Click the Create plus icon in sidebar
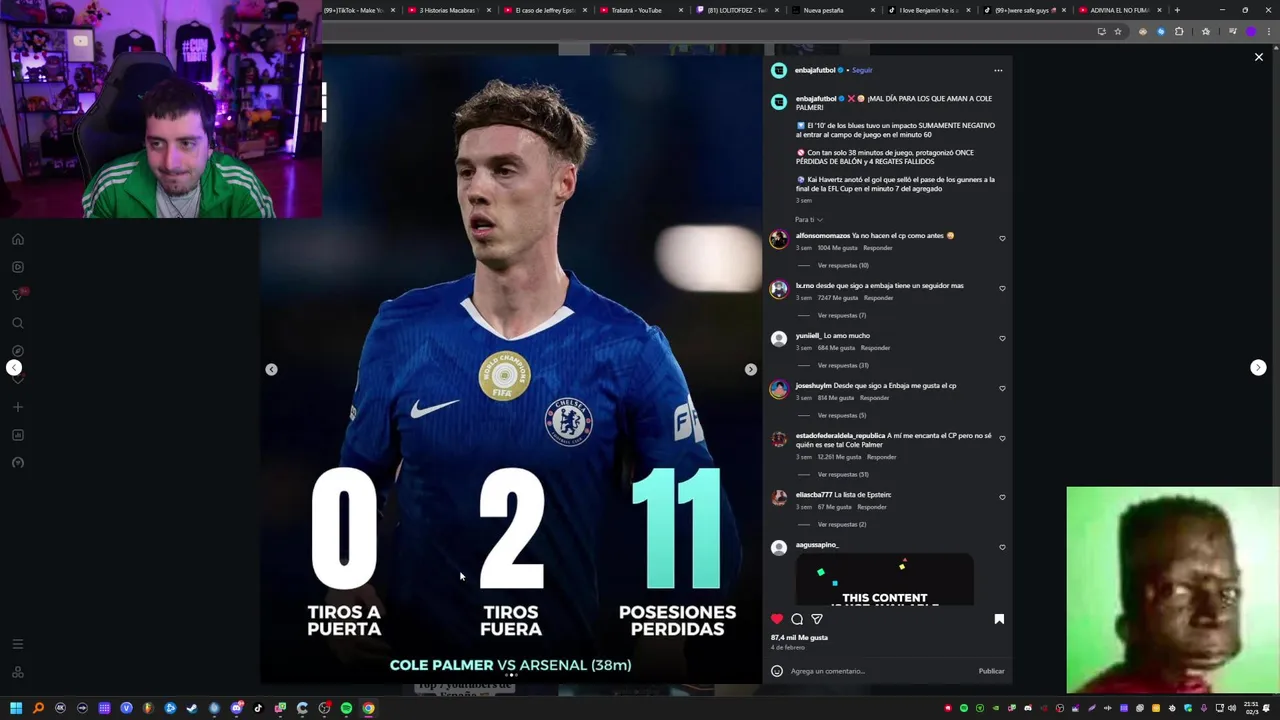This screenshot has width=1280, height=720. click(17, 407)
